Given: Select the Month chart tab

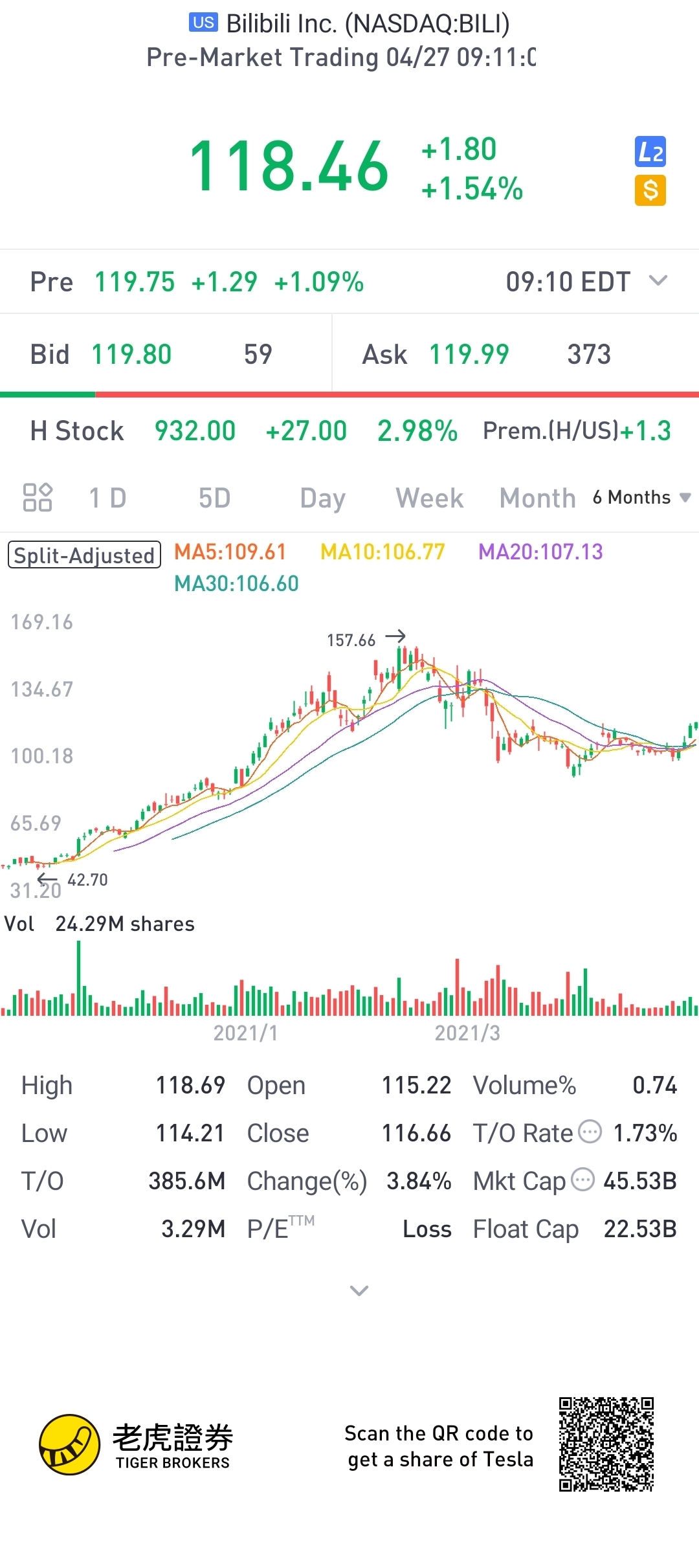Looking at the screenshot, I should click(537, 498).
